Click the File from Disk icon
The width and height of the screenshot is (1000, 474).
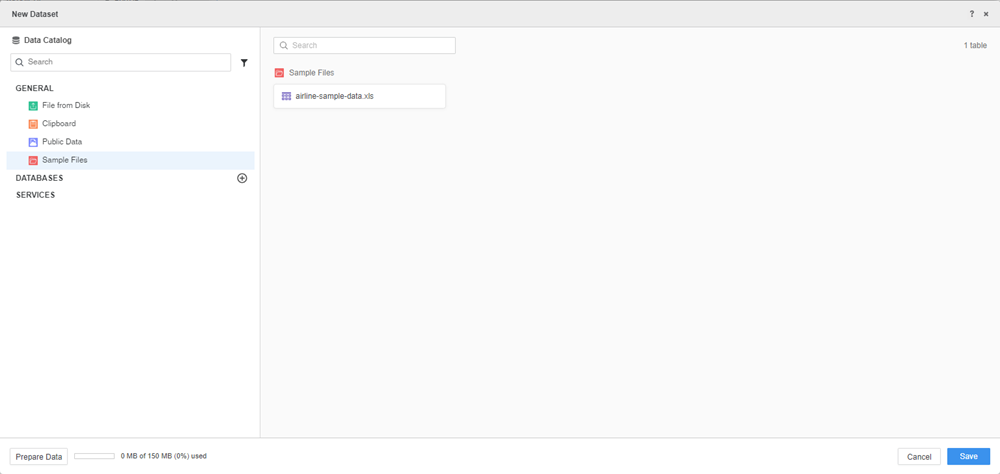33,106
